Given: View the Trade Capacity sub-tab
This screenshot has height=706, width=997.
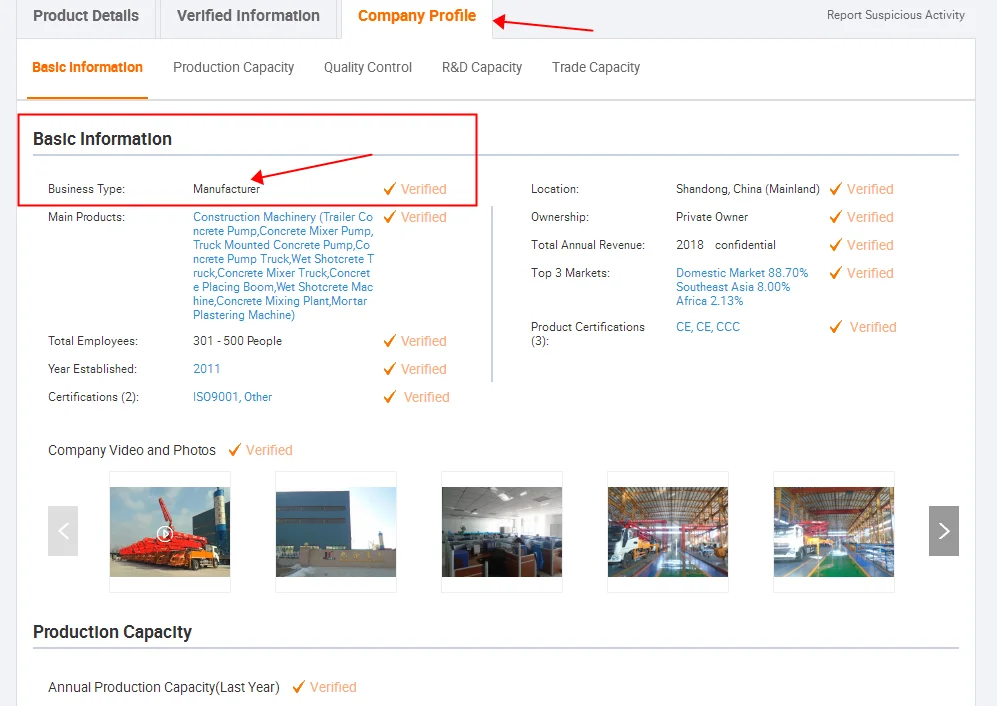Looking at the screenshot, I should pos(595,68).
